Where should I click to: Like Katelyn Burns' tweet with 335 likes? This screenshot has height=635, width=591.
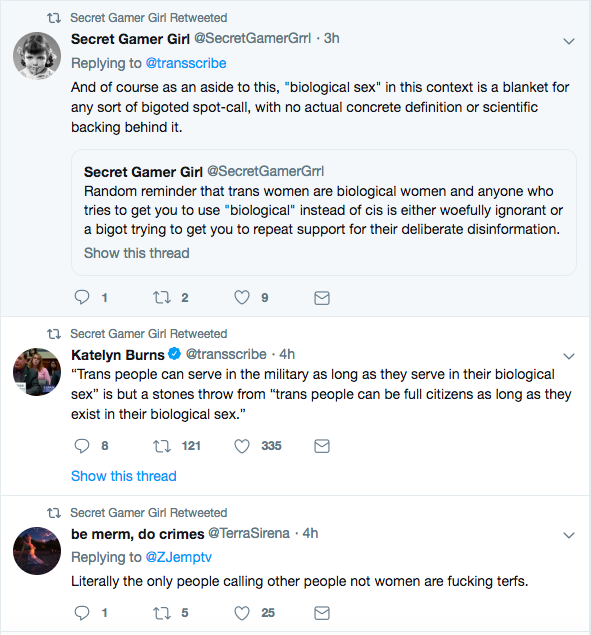(x=242, y=445)
